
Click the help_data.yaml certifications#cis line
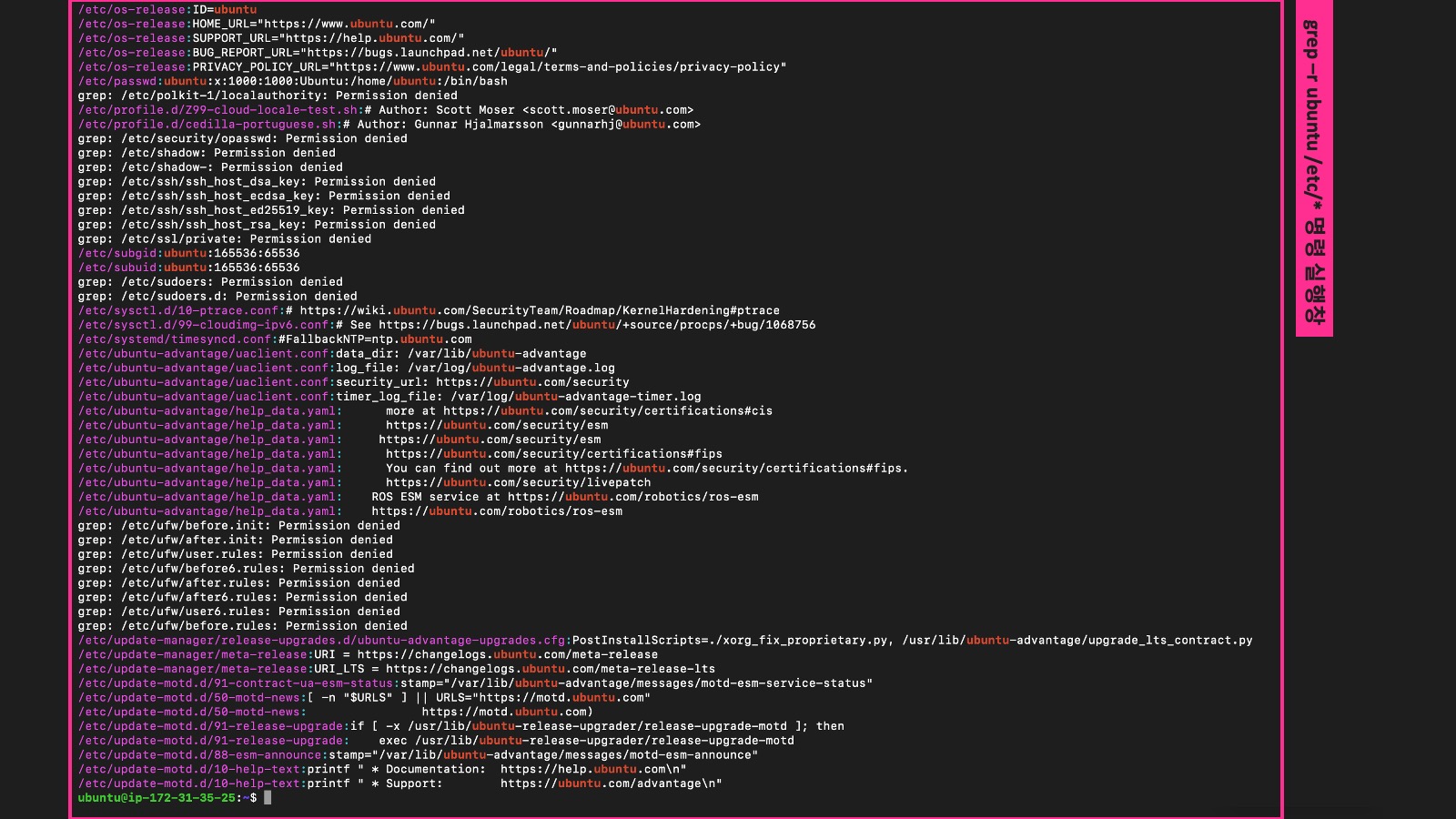click(x=425, y=411)
